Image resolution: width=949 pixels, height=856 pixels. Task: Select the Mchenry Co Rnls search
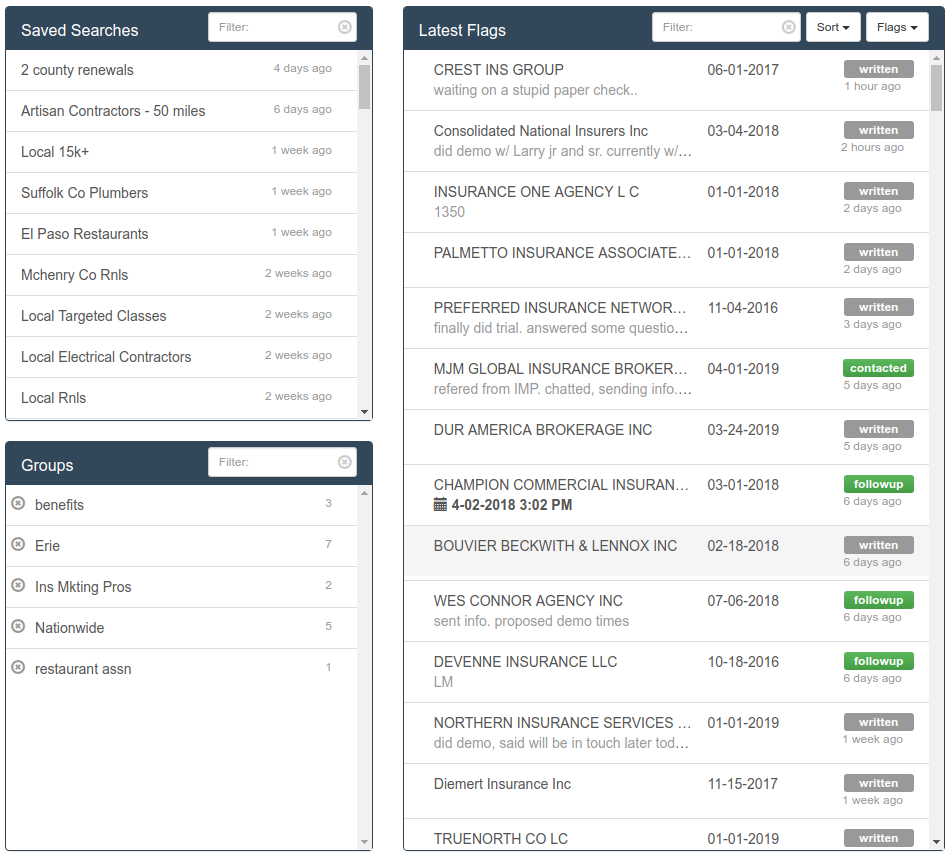tap(181, 275)
